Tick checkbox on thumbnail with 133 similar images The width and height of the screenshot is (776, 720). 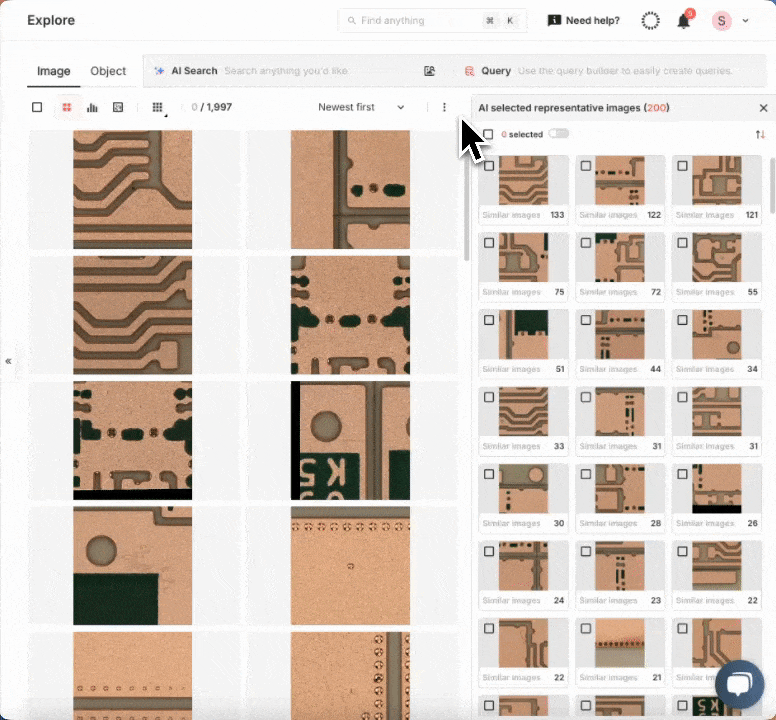[489, 166]
